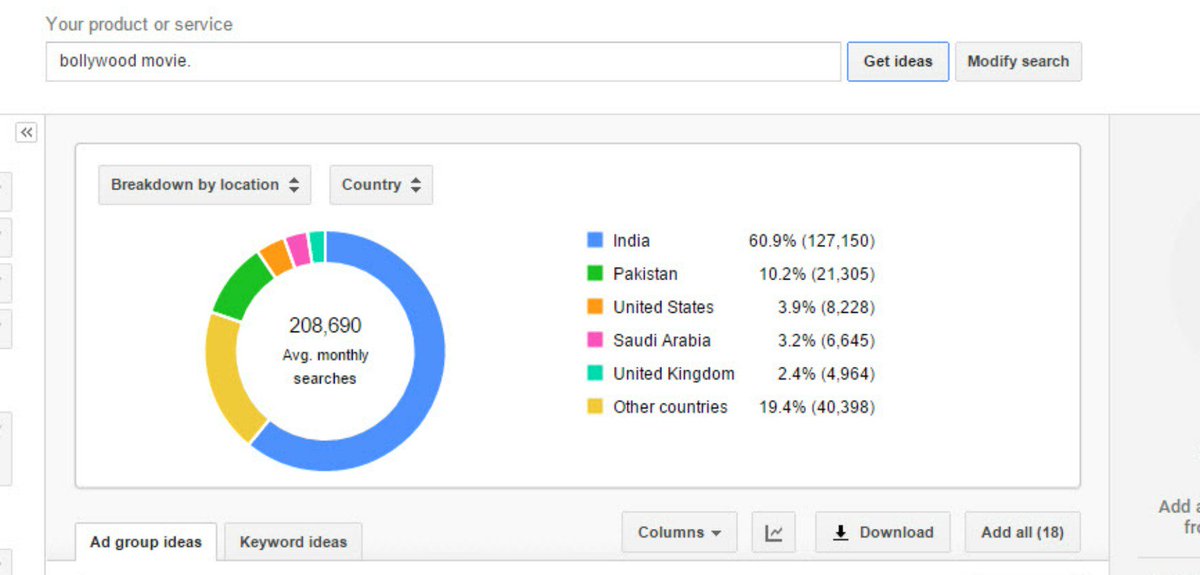
Task: Click the Other countries legend label
Action: [670, 407]
